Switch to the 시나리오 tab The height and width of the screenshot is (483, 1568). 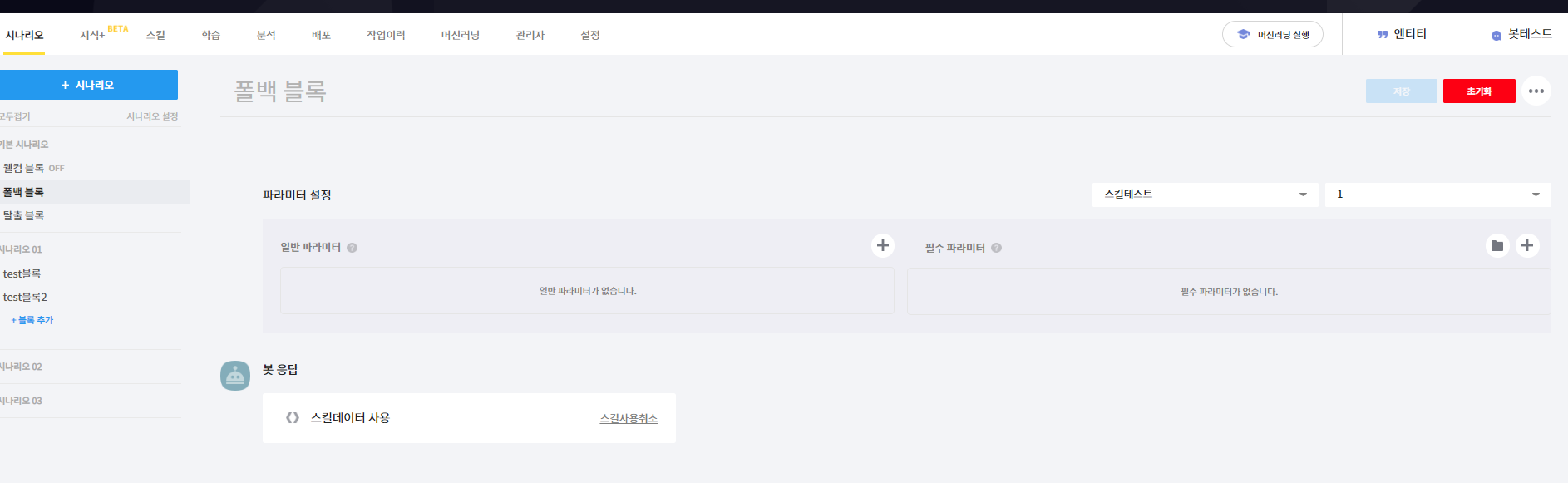24,35
